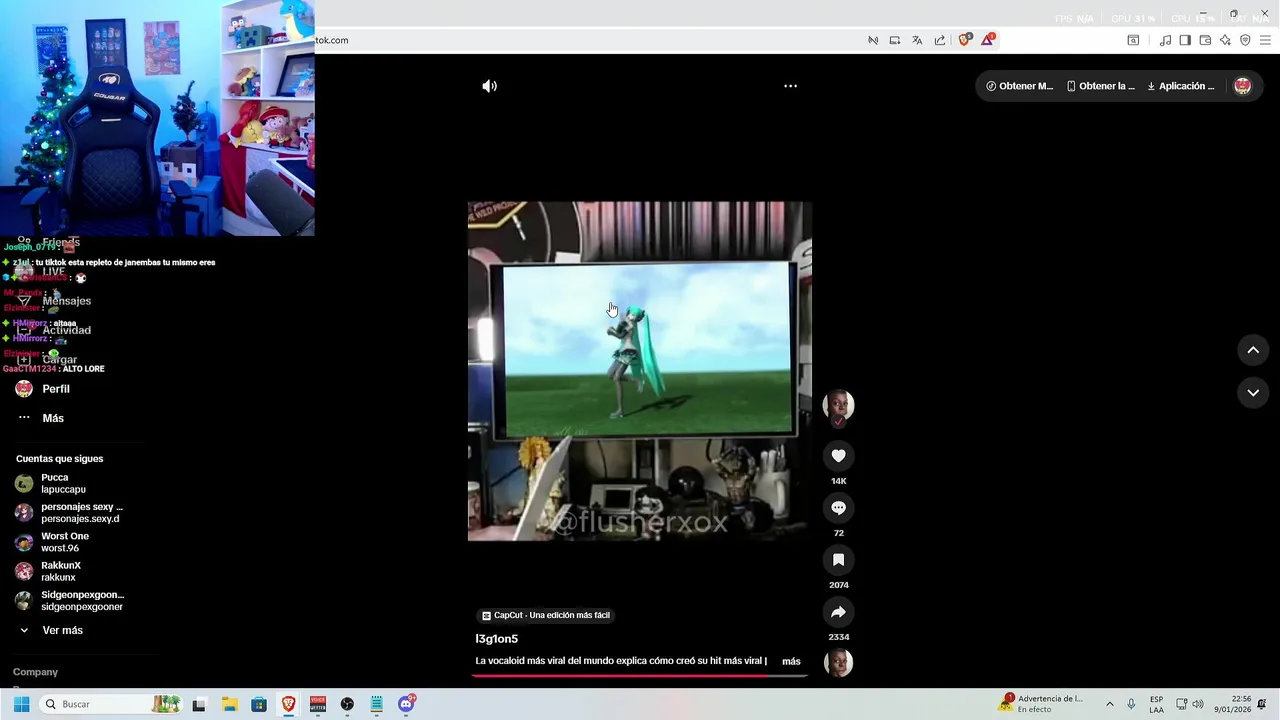
Task: Open the Brave browser taskbar icon
Action: point(288,704)
